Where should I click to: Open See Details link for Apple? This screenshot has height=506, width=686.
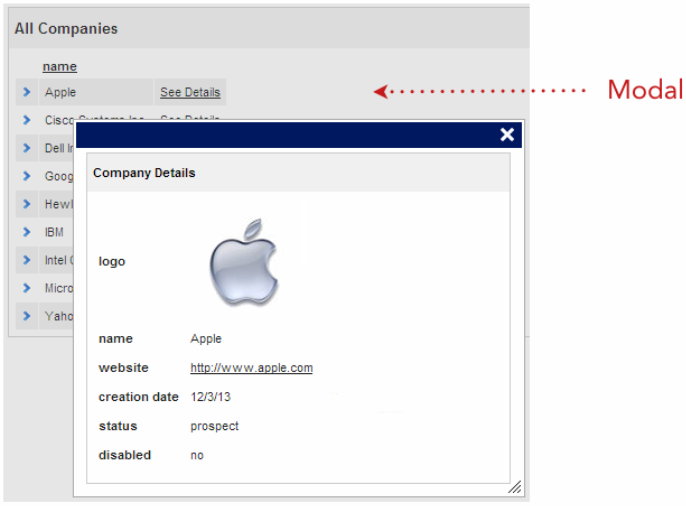(x=190, y=92)
